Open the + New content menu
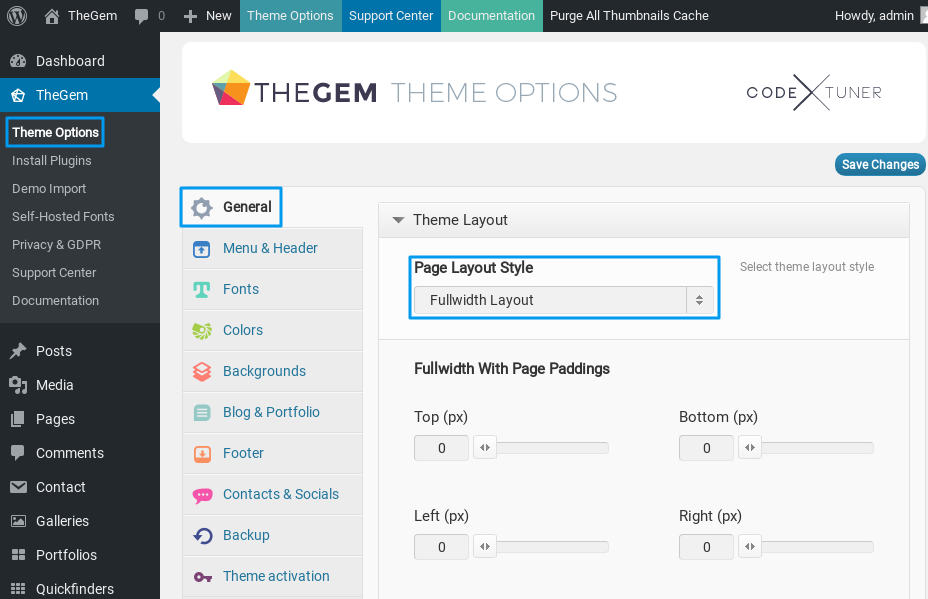This screenshot has width=928, height=599. (208, 16)
